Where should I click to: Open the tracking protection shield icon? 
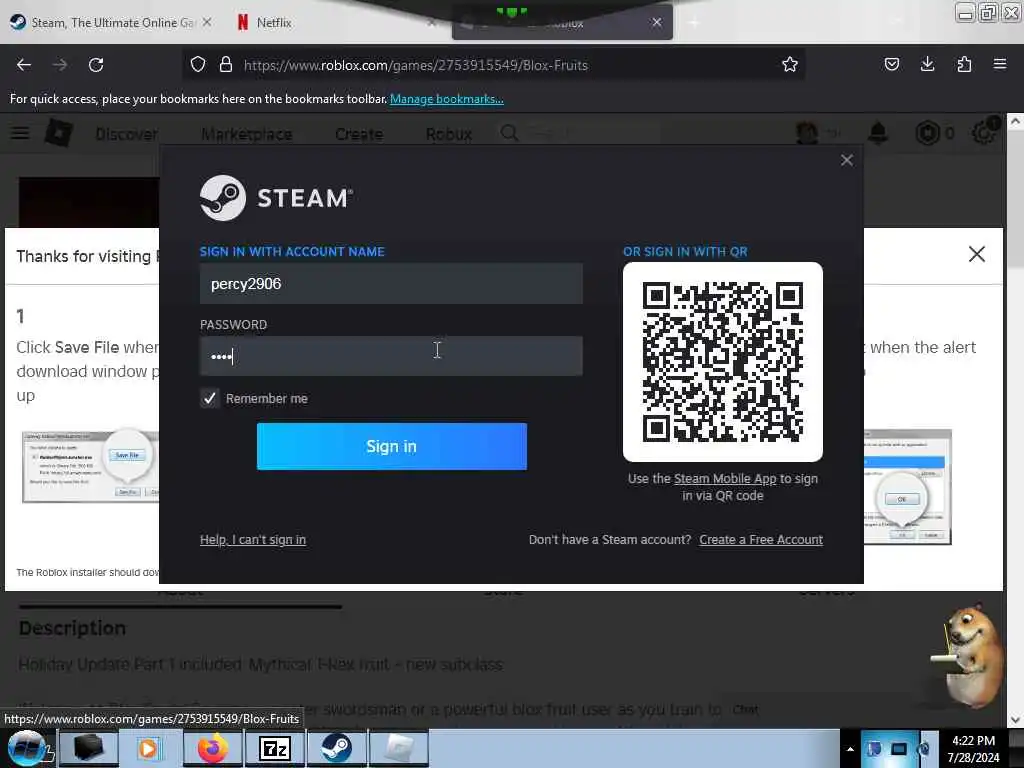pyautogui.click(x=198, y=64)
